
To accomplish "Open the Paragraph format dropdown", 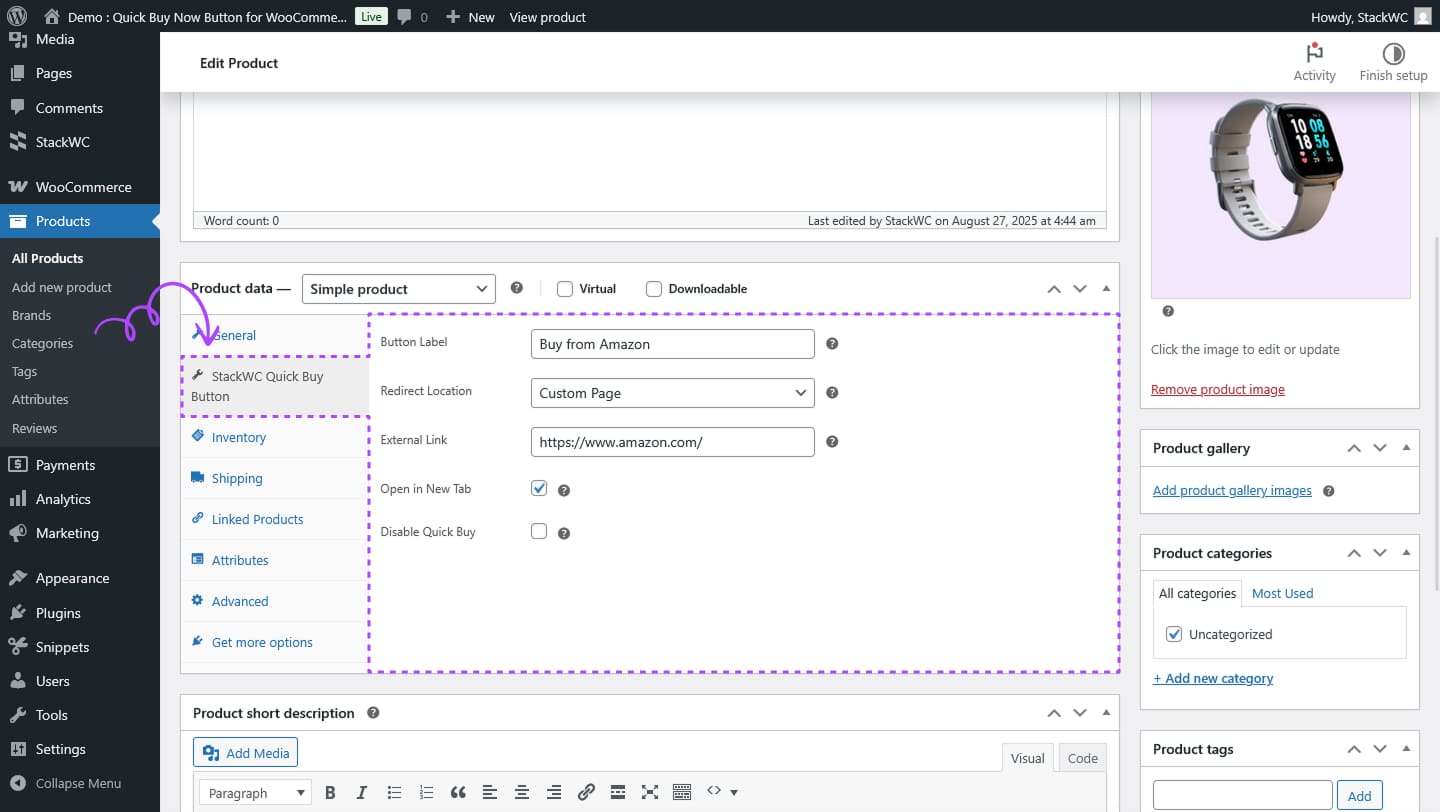I will pos(255,793).
